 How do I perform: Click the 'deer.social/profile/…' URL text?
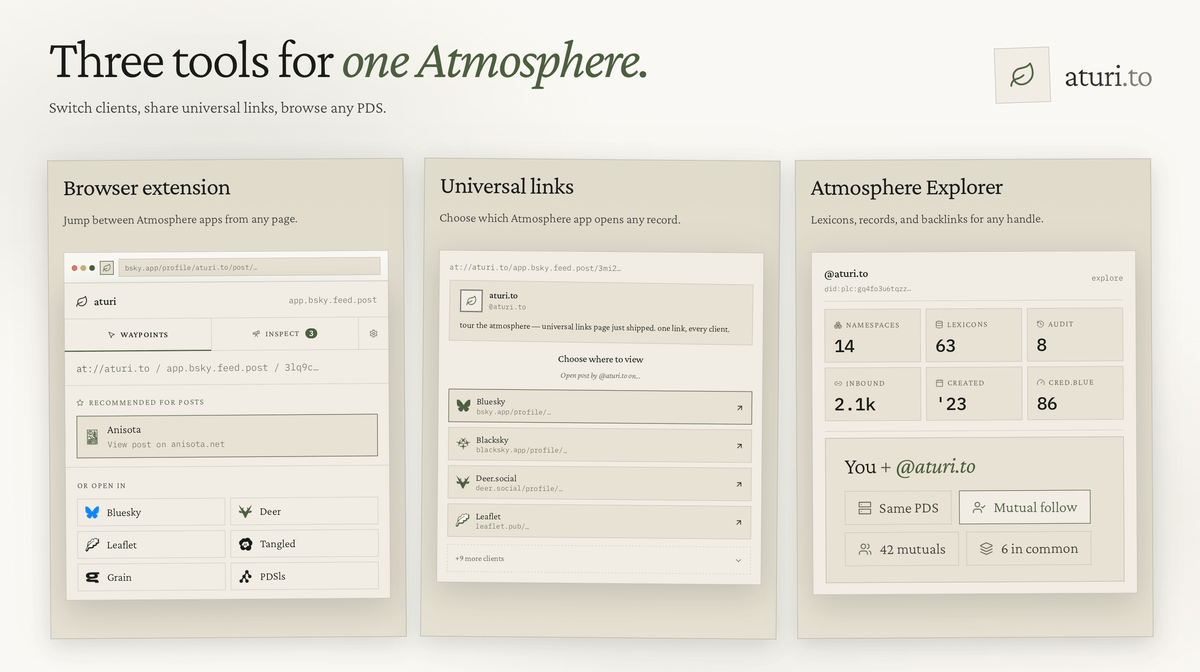tap(519, 490)
